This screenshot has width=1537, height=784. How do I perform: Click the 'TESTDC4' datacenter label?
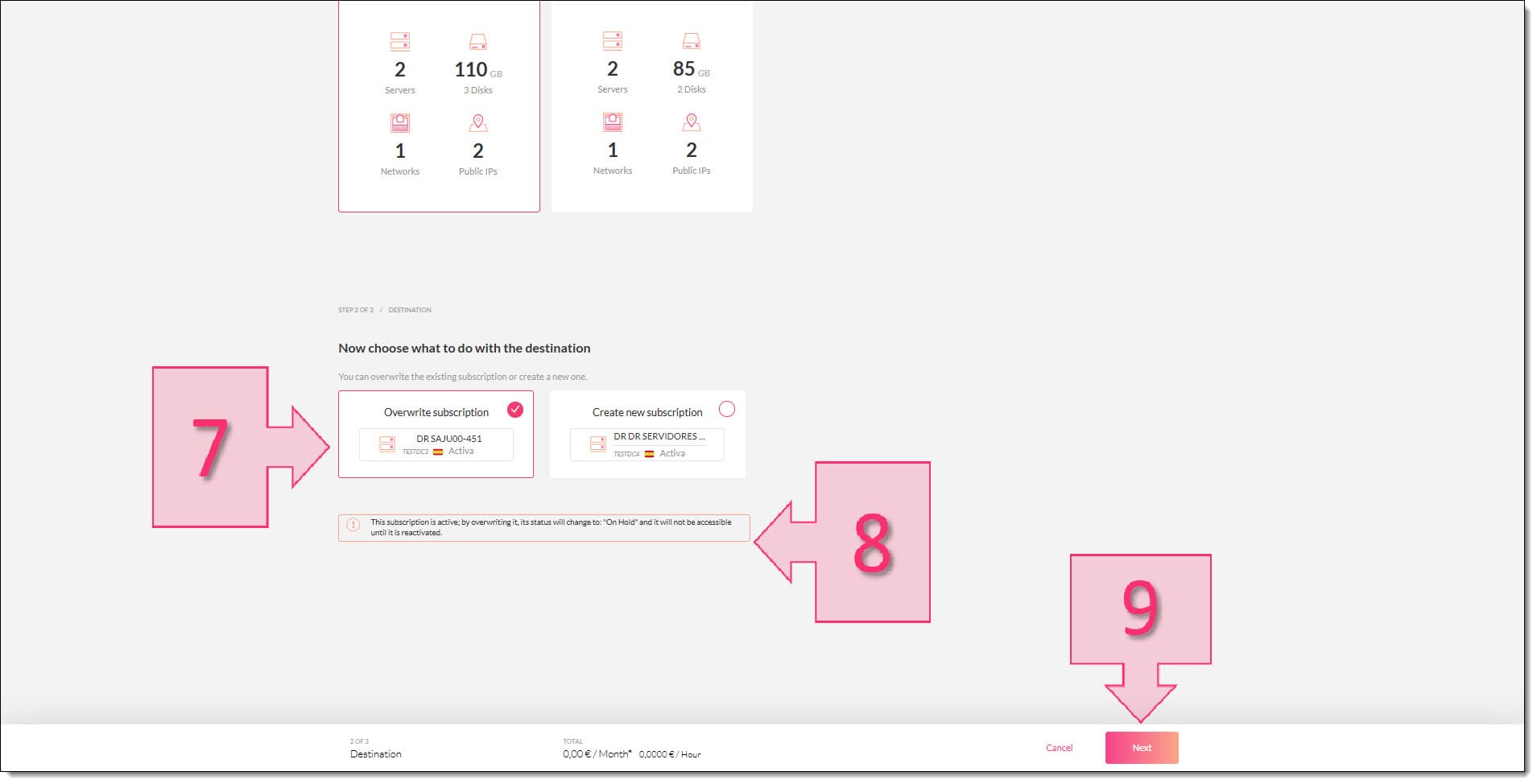tap(626, 454)
